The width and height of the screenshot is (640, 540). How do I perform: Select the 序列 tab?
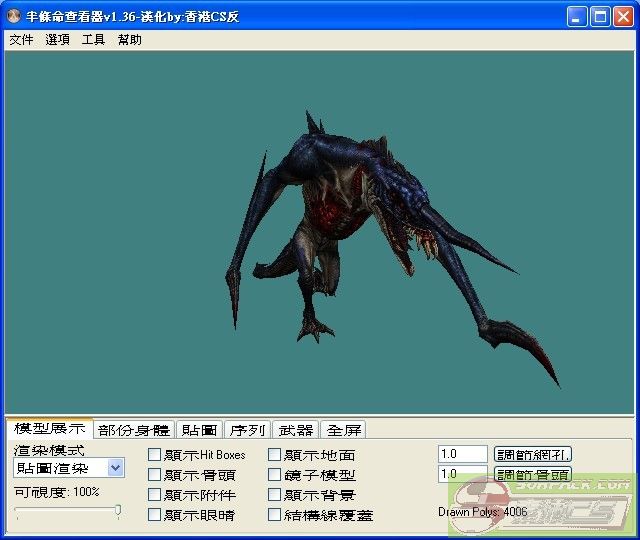(x=247, y=430)
